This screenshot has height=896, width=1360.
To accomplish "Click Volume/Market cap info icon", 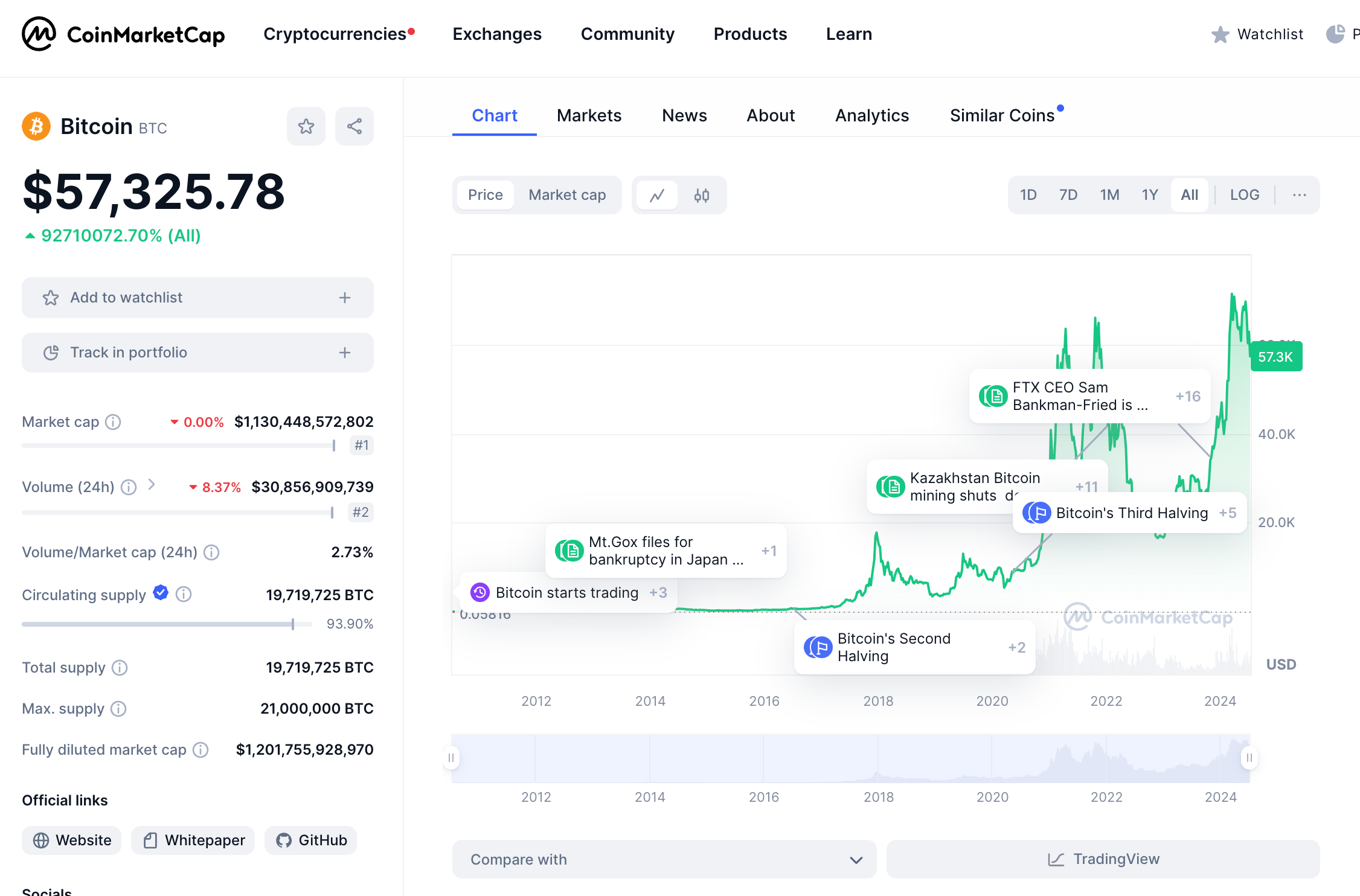I will (x=211, y=552).
